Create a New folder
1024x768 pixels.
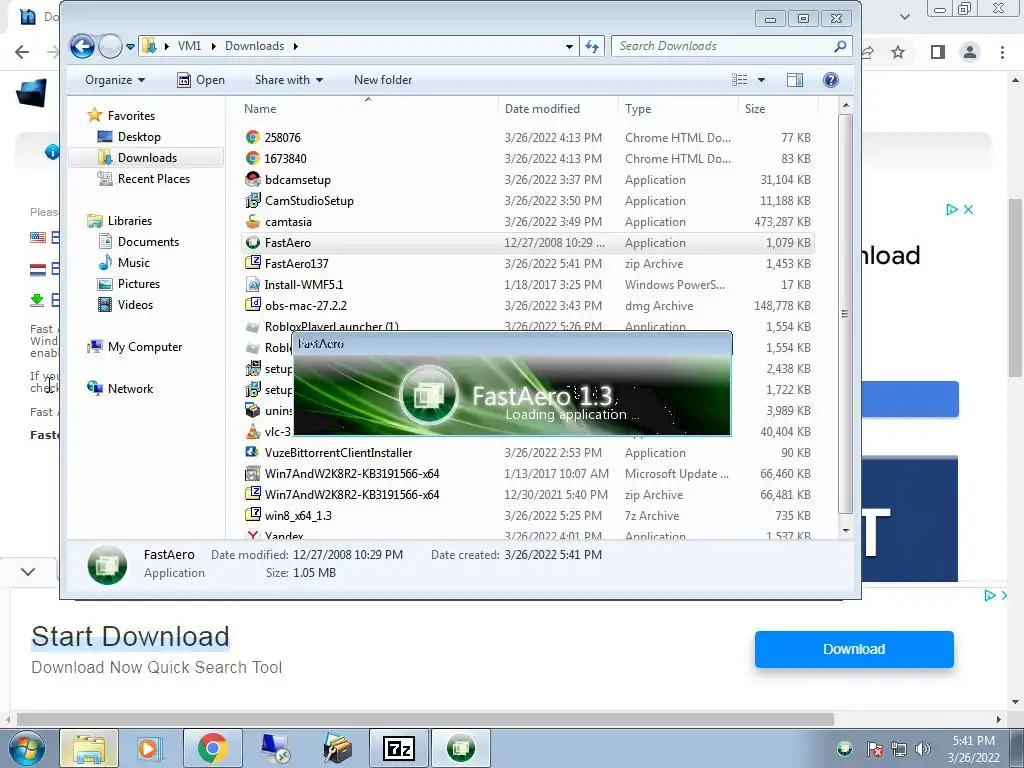coord(383,80)
